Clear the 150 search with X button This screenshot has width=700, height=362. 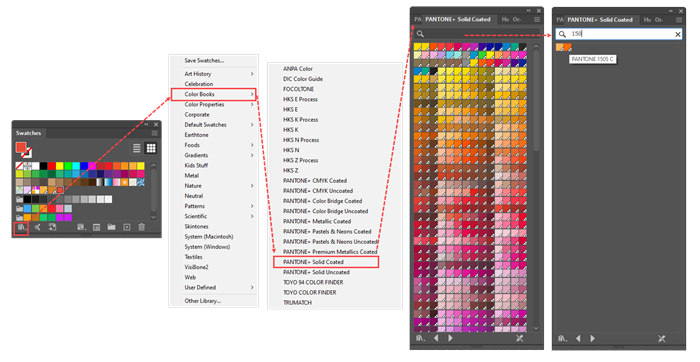point(678,34)
